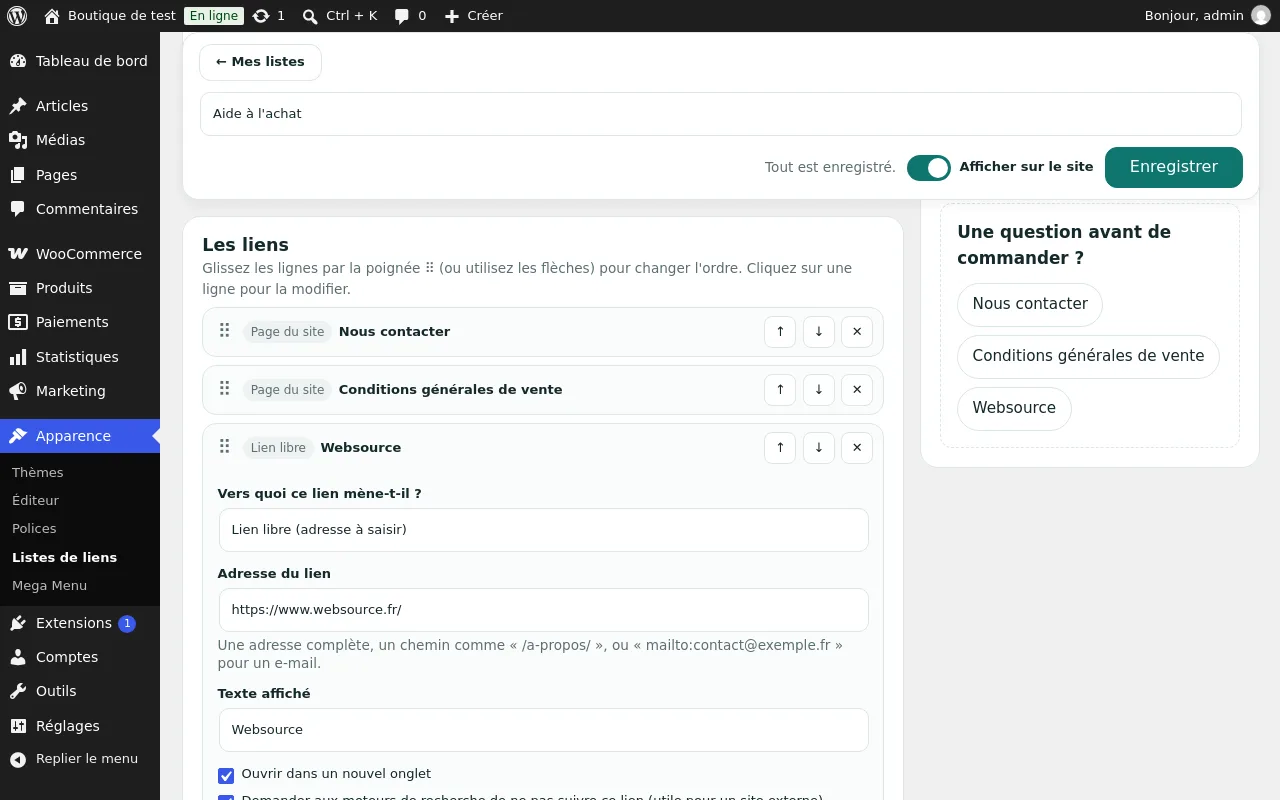
Task: Move Conditions générales de vente up
Action: (780, 390)
